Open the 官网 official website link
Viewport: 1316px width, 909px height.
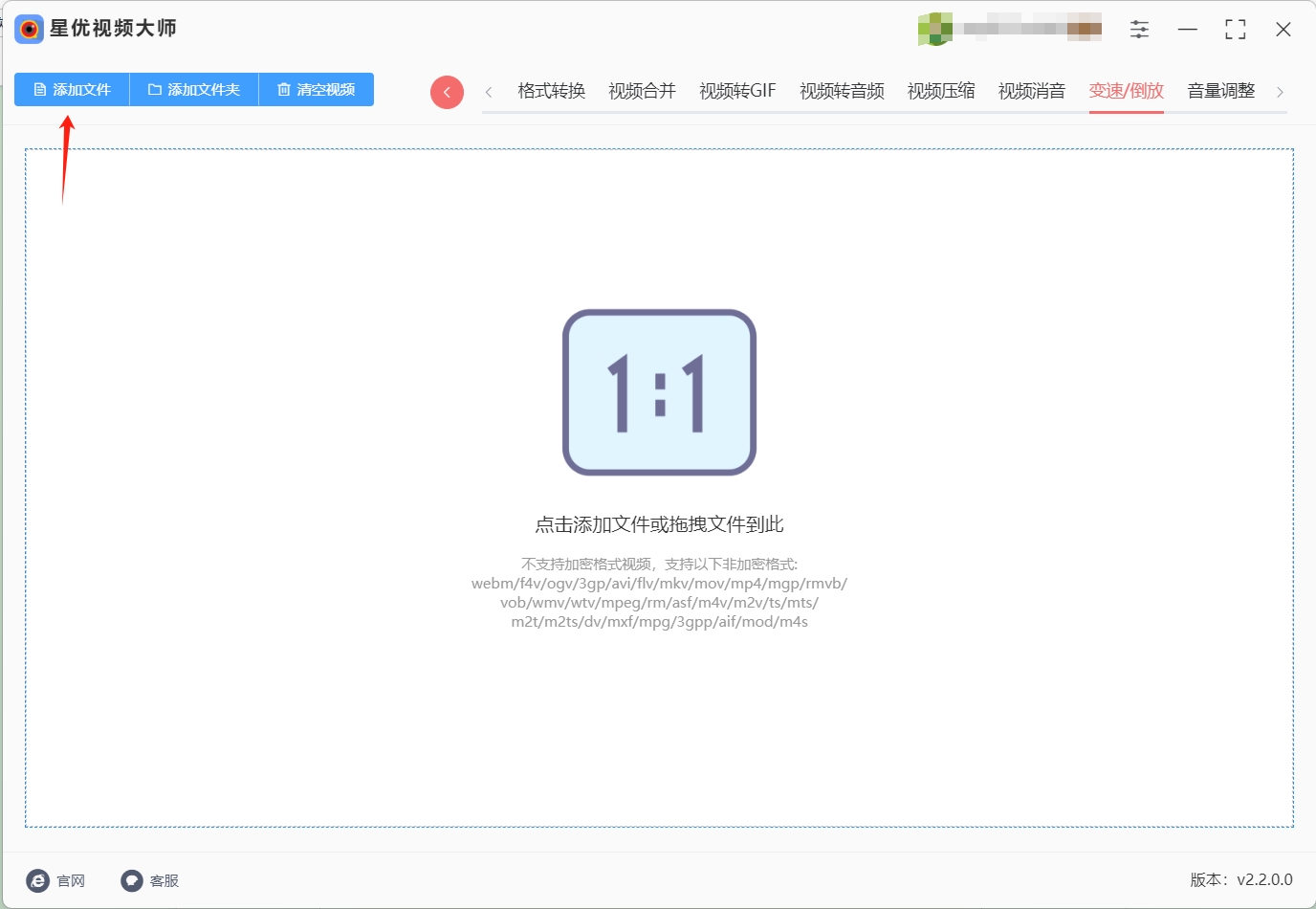tap(56, 880)
